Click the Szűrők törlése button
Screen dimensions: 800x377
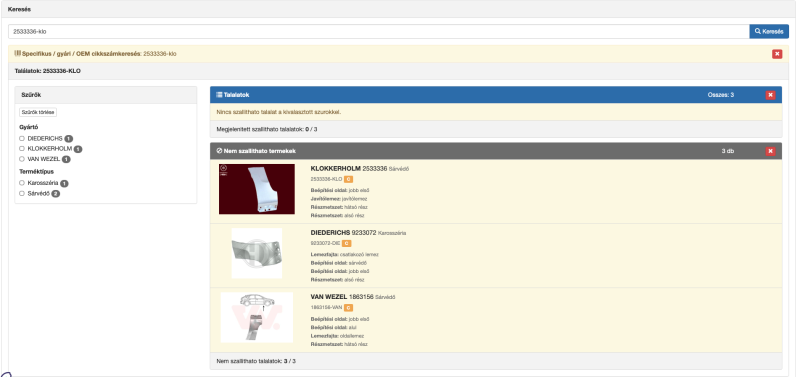[x=38, y=112]
